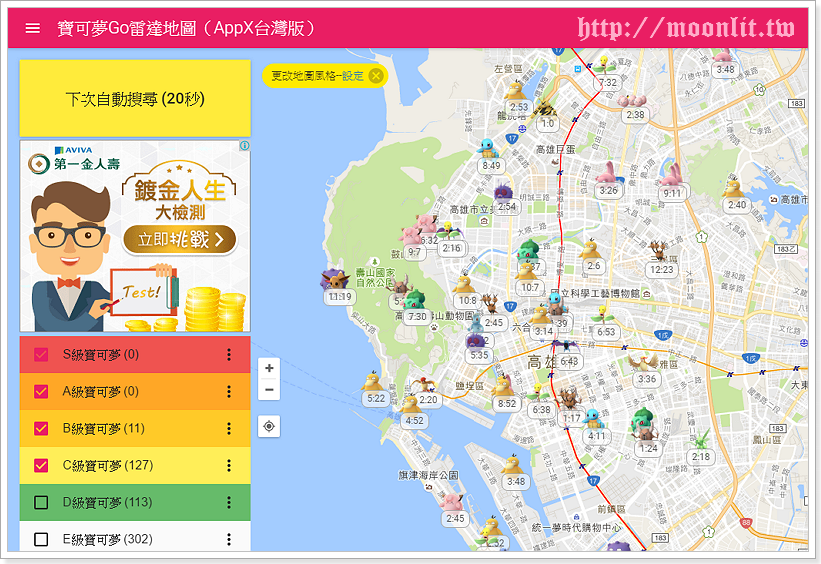This screenshot has height=564, width=821.
Task: Click the AdChoices icon on the advertisement
Action: coord(244,146)
